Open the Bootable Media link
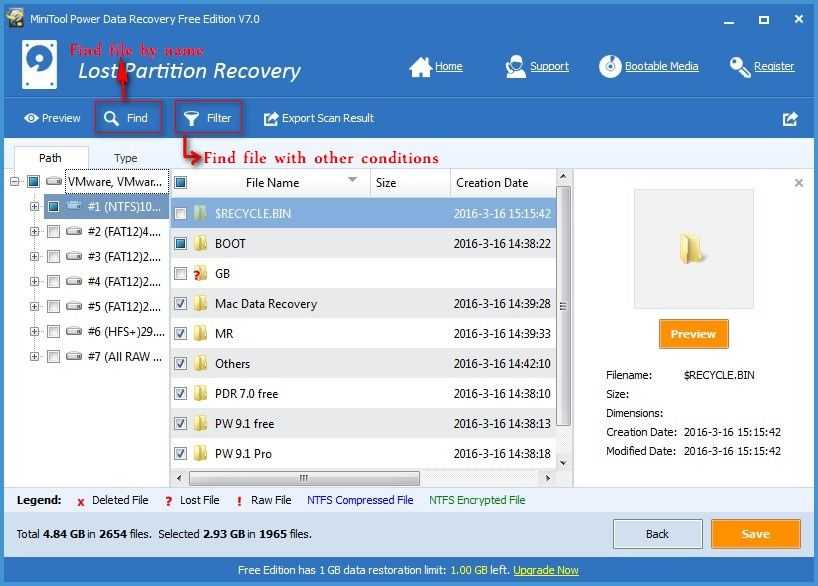Screen dimensions: 818x586 [661, 66]
